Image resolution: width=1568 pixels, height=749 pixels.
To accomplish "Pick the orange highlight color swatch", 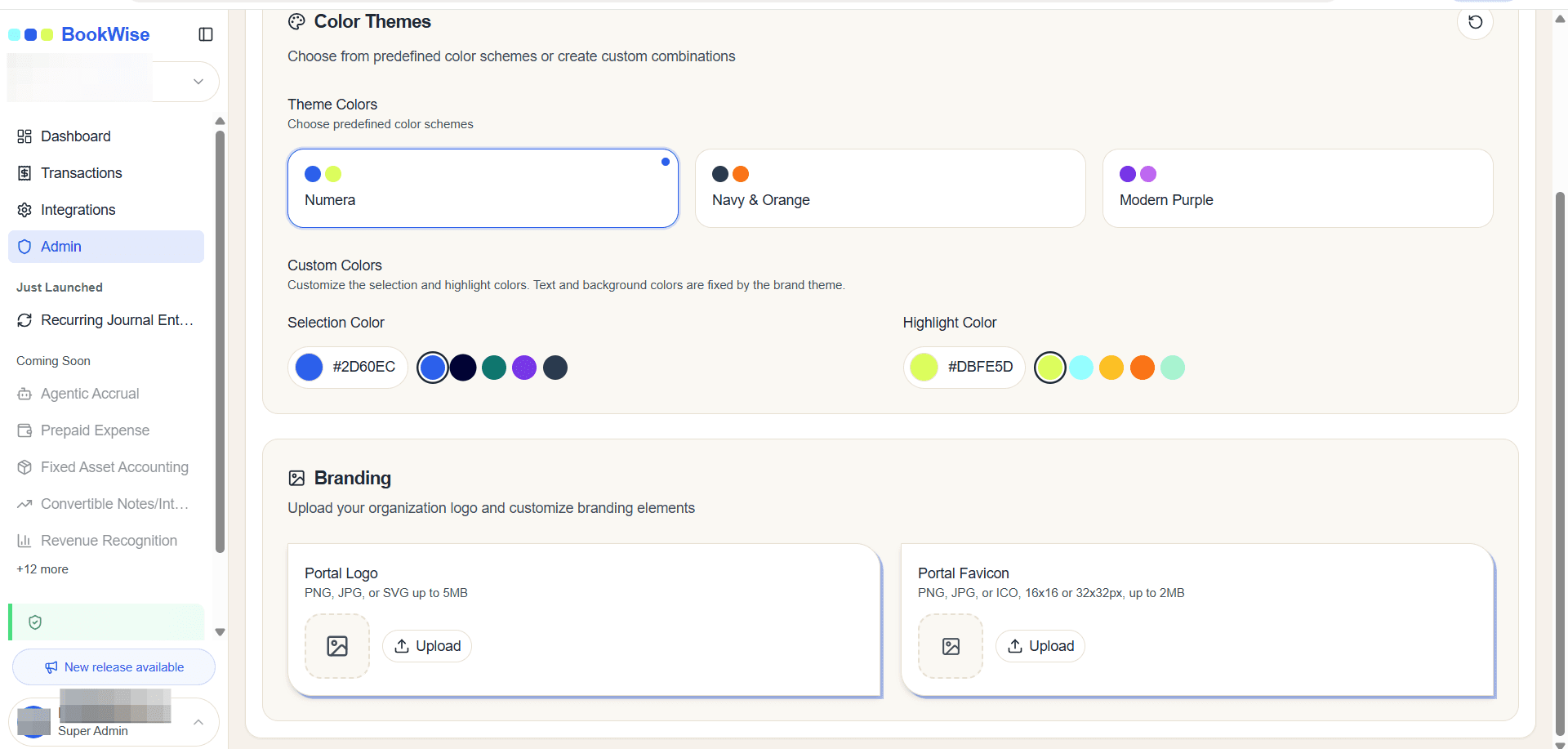I will click(1143, 368).
